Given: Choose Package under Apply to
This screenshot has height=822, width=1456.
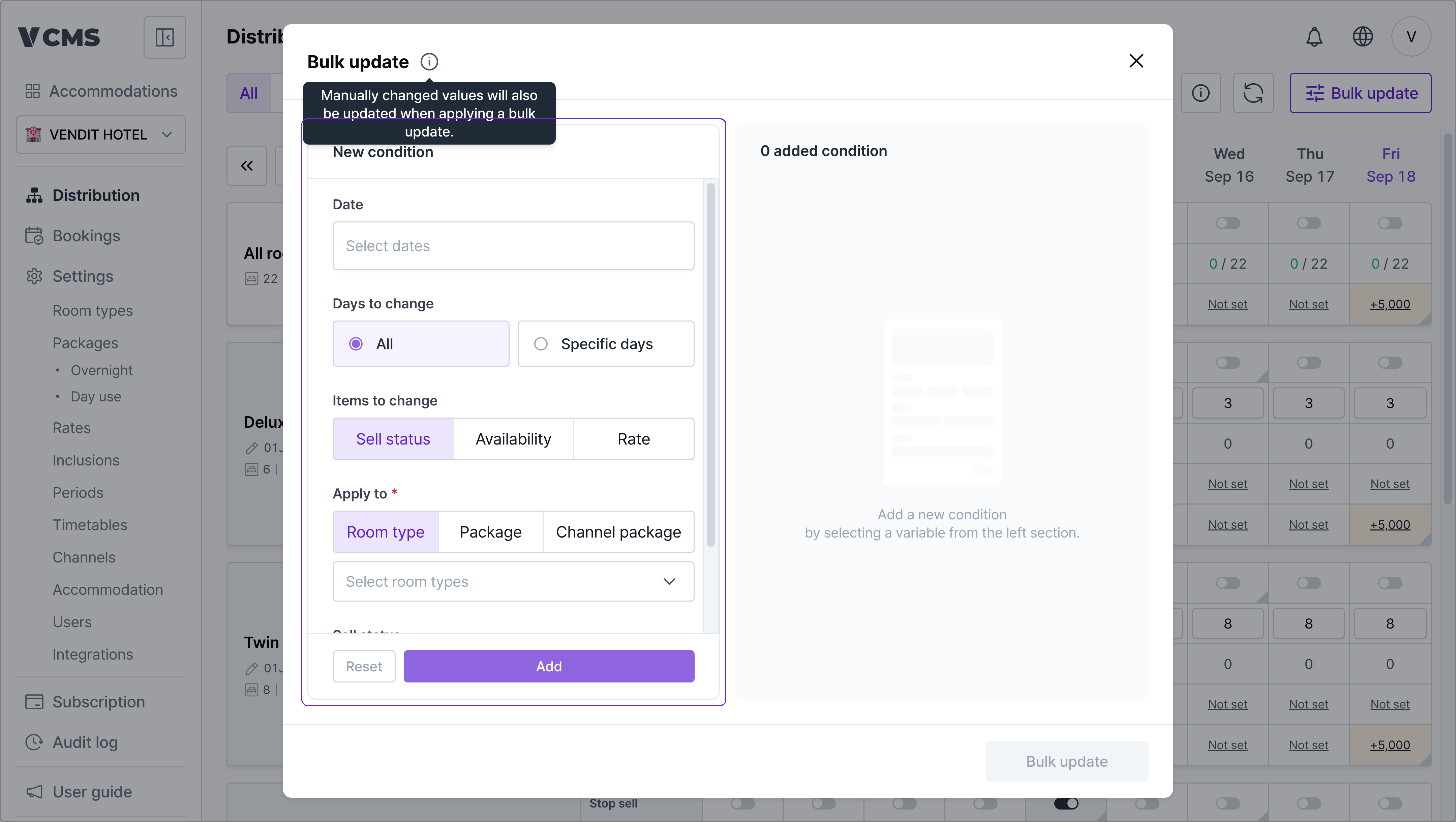Looking at the screenshot, I should (x=491, y=532).
